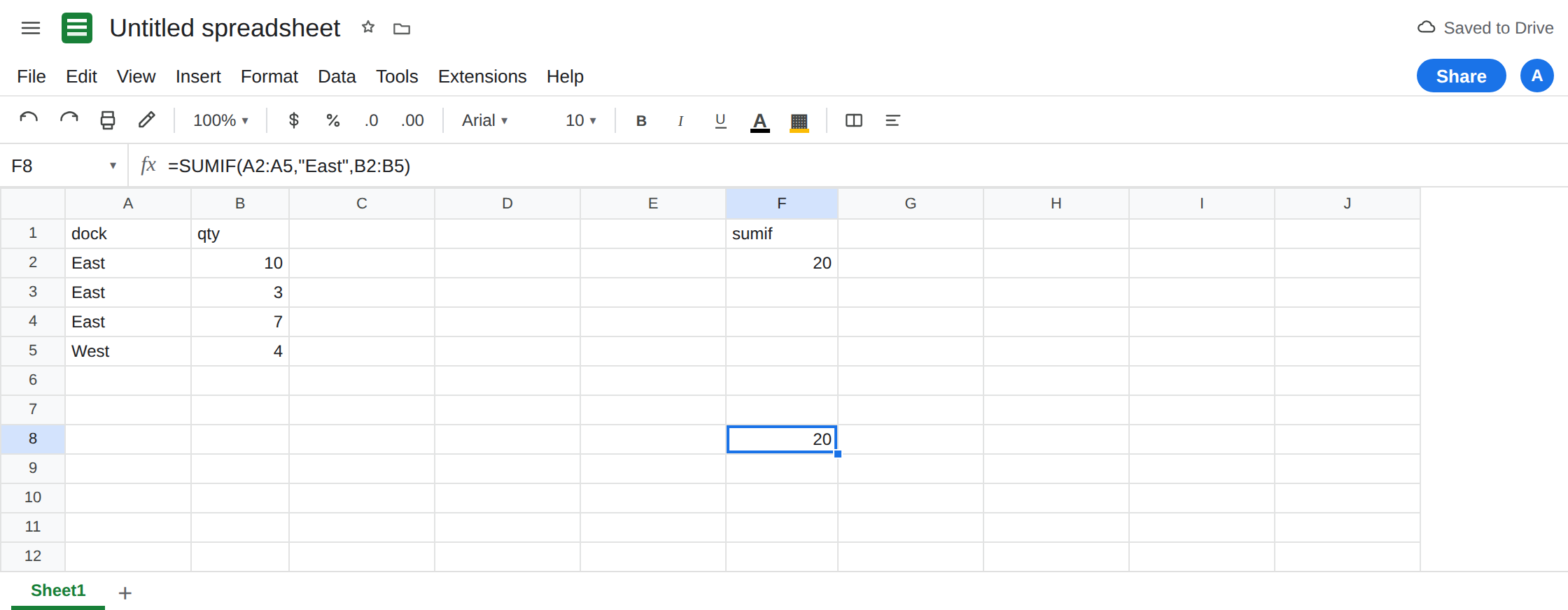Open the font size 10 dropdown
This screenshot has height=610, width=1568.
pos(581,120)
